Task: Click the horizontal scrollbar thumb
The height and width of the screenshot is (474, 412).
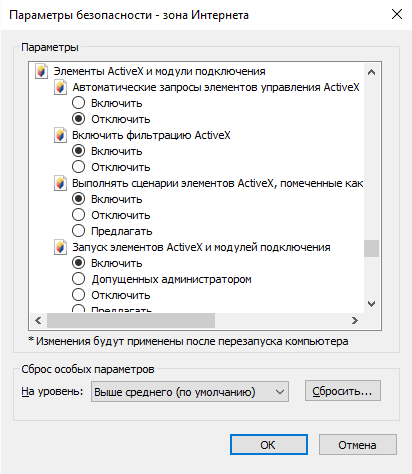Action: pyautogui.click(x=131, y=321)
